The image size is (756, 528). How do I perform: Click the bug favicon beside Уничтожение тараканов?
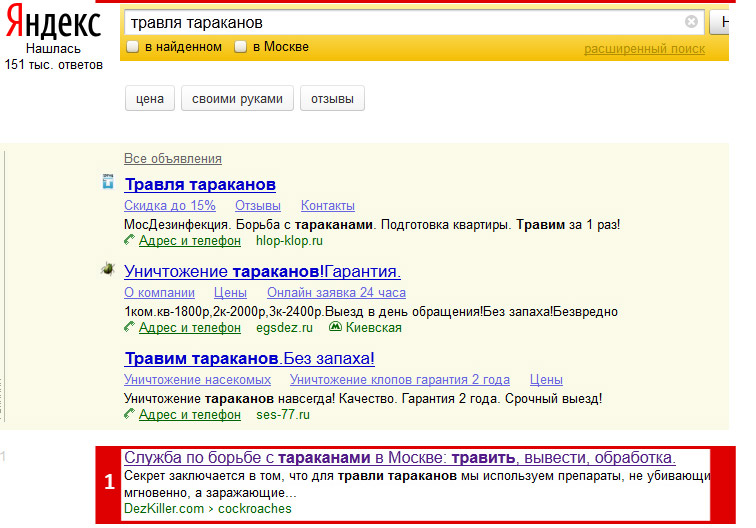click(x=108, y=269)
